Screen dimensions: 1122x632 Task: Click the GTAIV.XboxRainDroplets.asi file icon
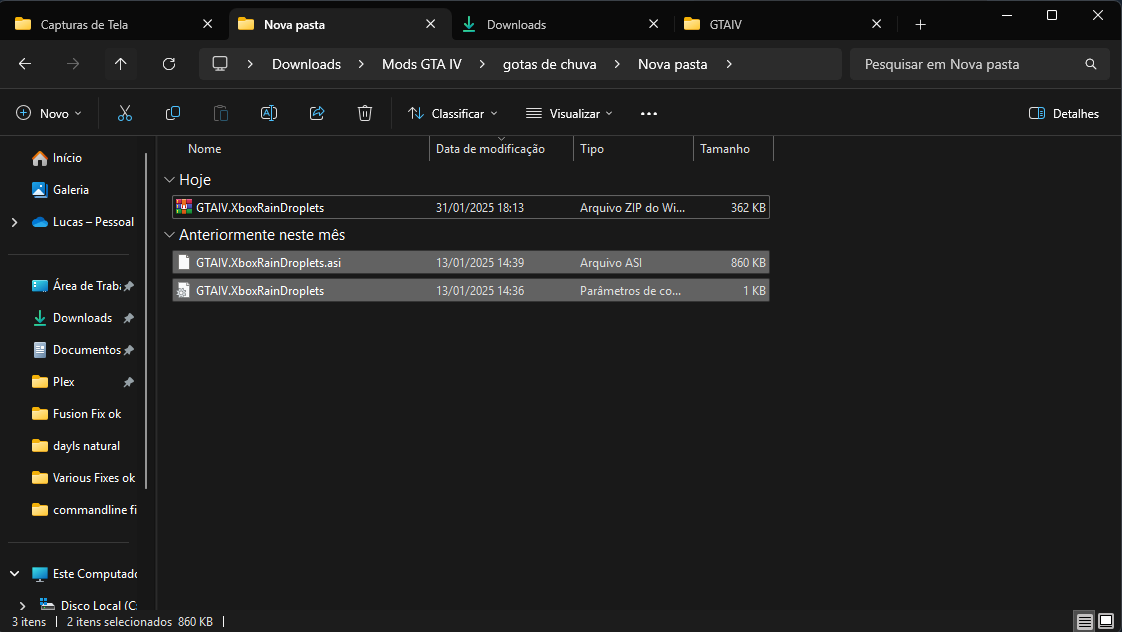[184, 262]
